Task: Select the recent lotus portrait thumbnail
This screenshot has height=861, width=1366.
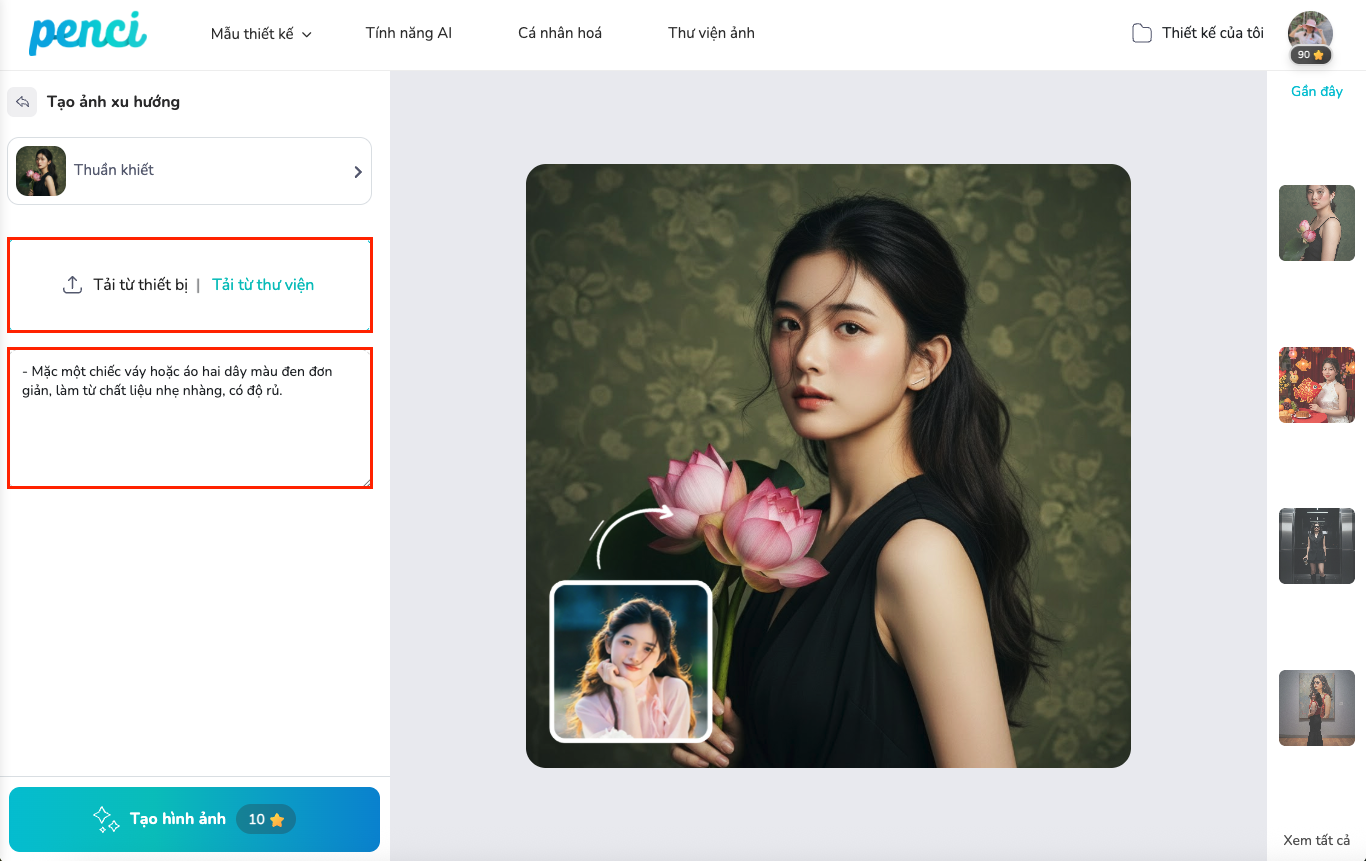Action: pos(1316,223)
